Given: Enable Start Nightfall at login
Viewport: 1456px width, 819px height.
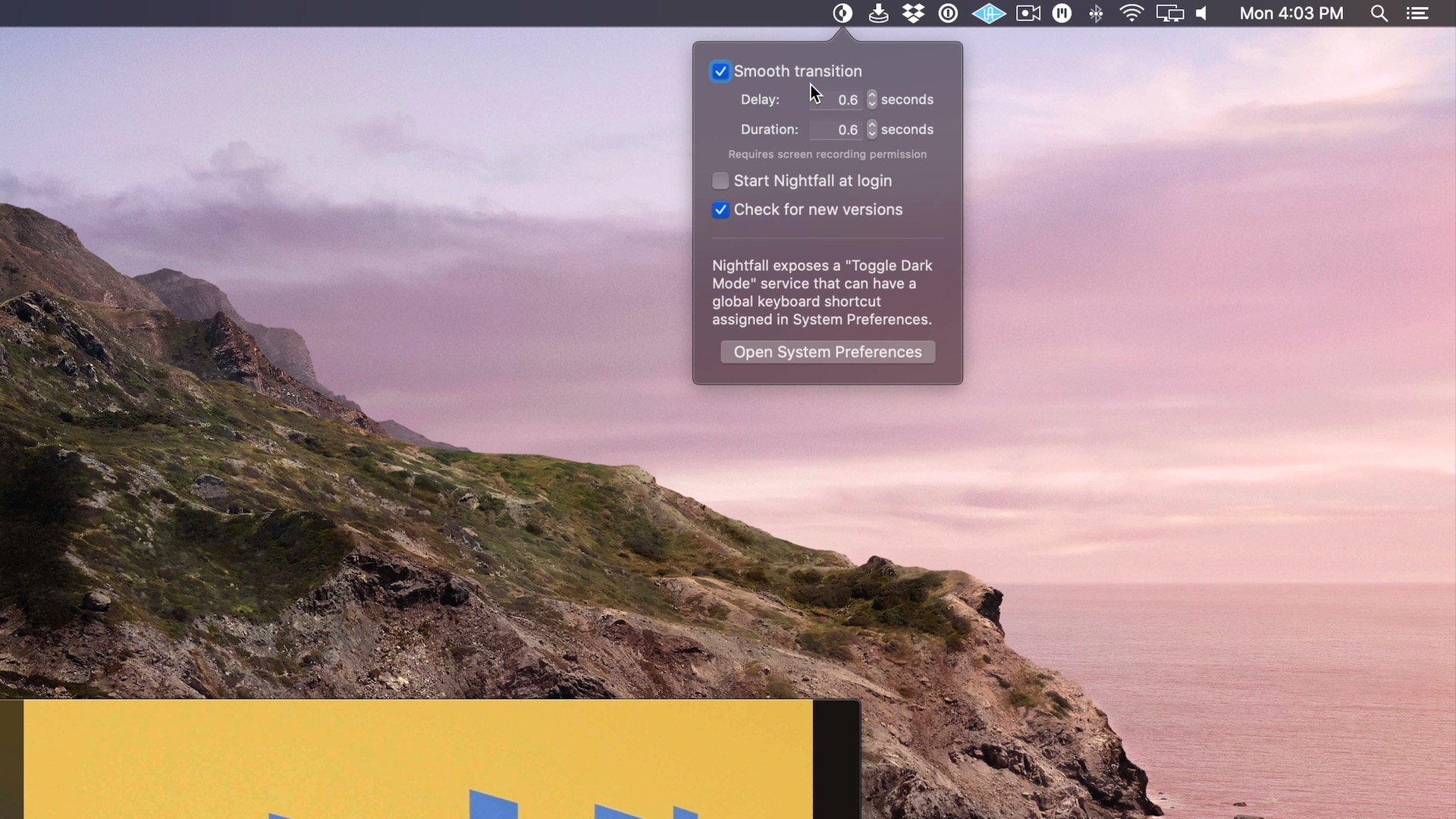Looking at the screenshot, I should [720, 180].
